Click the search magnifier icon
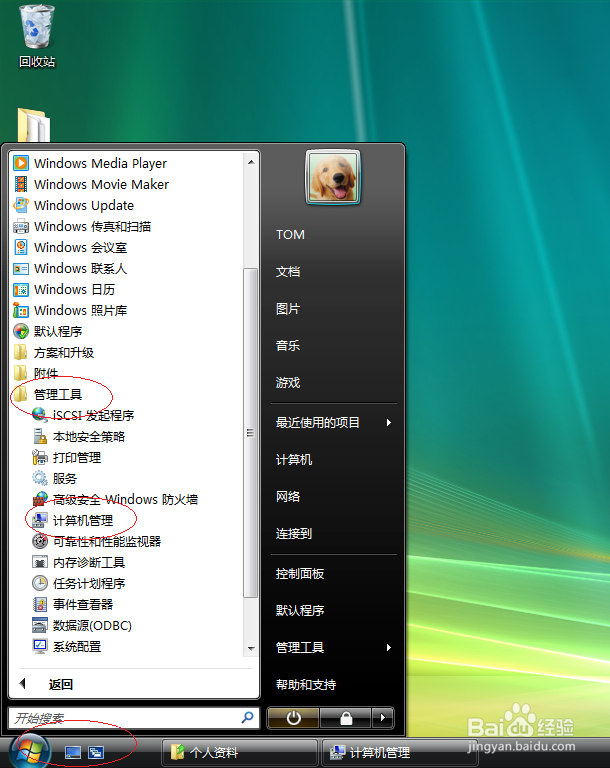This screenshot has height=768, width=610. (x=247, y=718)
